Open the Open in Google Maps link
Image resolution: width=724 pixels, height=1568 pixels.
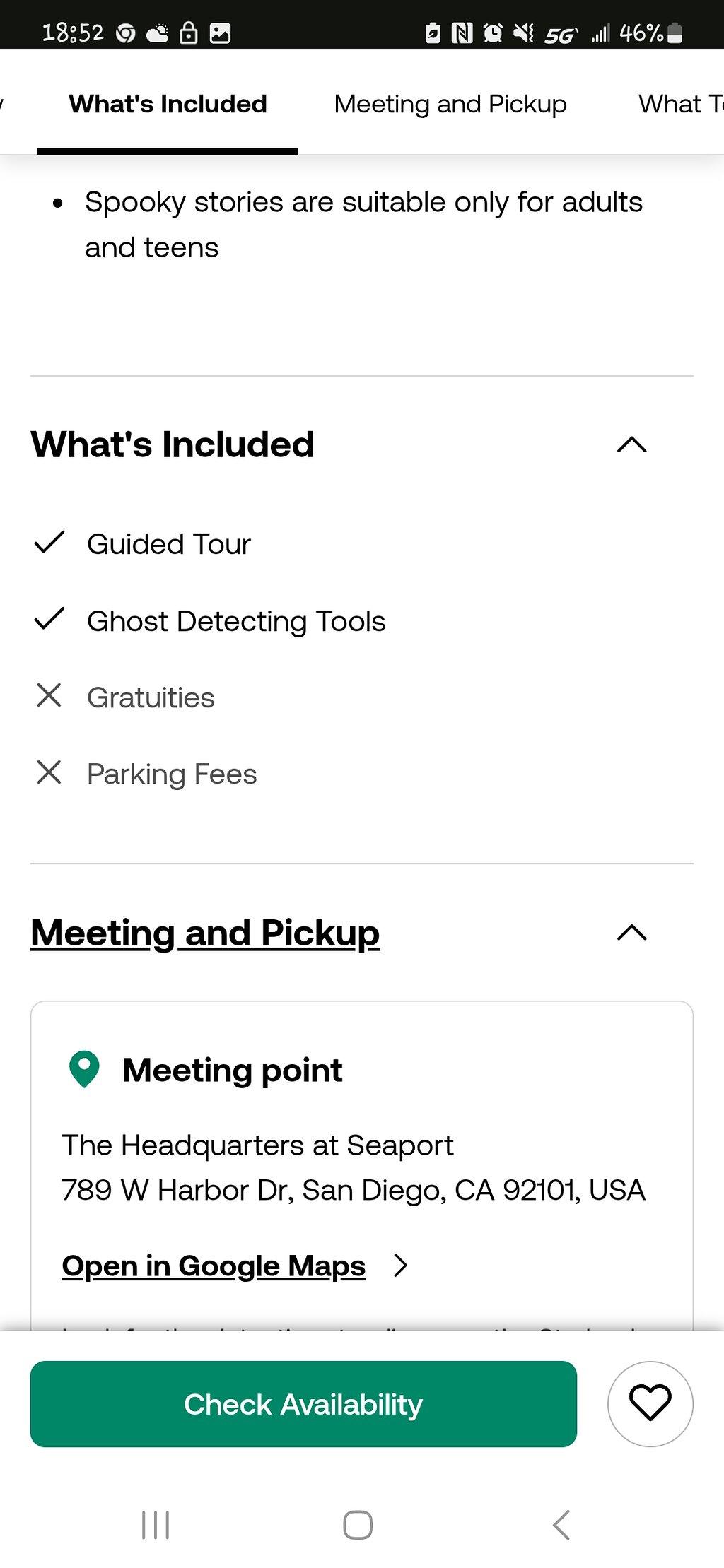(214, 1266)
